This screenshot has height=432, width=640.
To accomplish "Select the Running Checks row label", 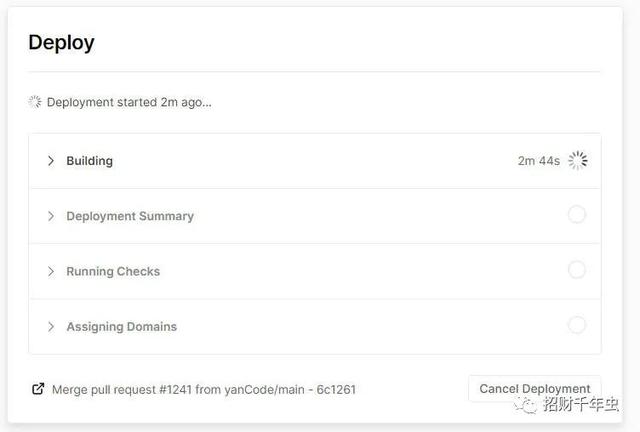I will tap(113, 271).
